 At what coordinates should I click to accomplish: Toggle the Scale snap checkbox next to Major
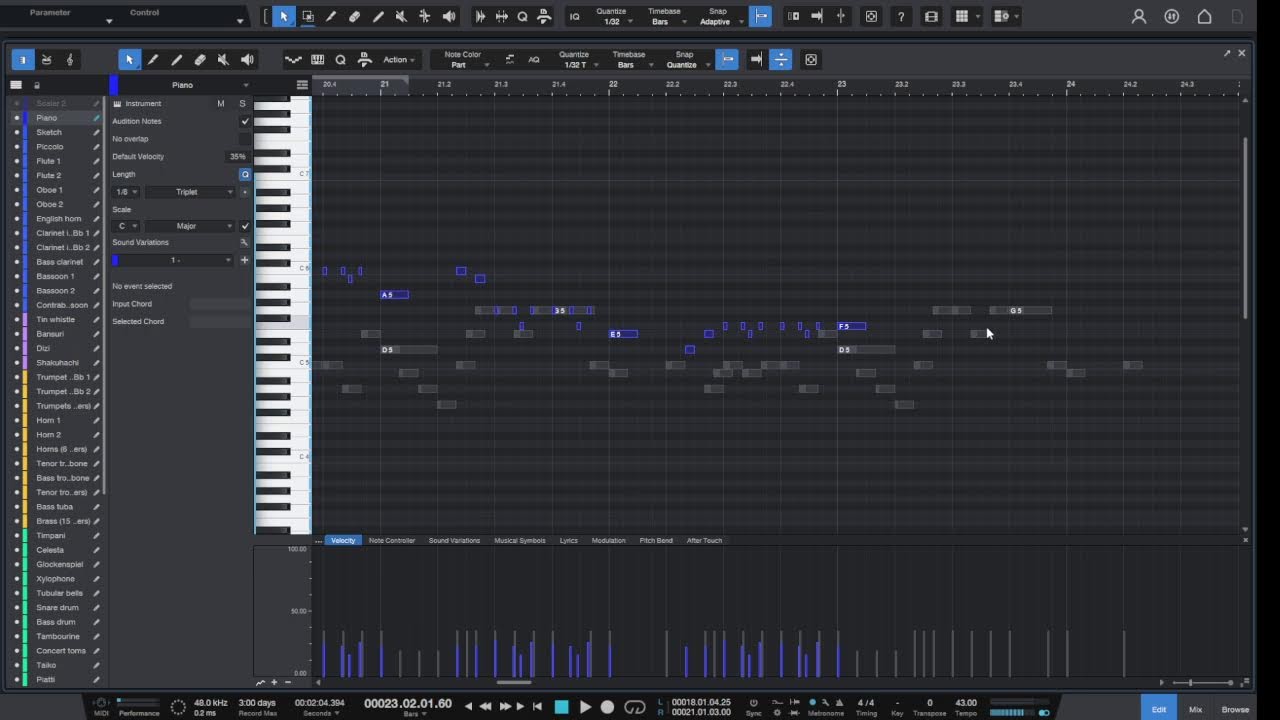(245, 226)
